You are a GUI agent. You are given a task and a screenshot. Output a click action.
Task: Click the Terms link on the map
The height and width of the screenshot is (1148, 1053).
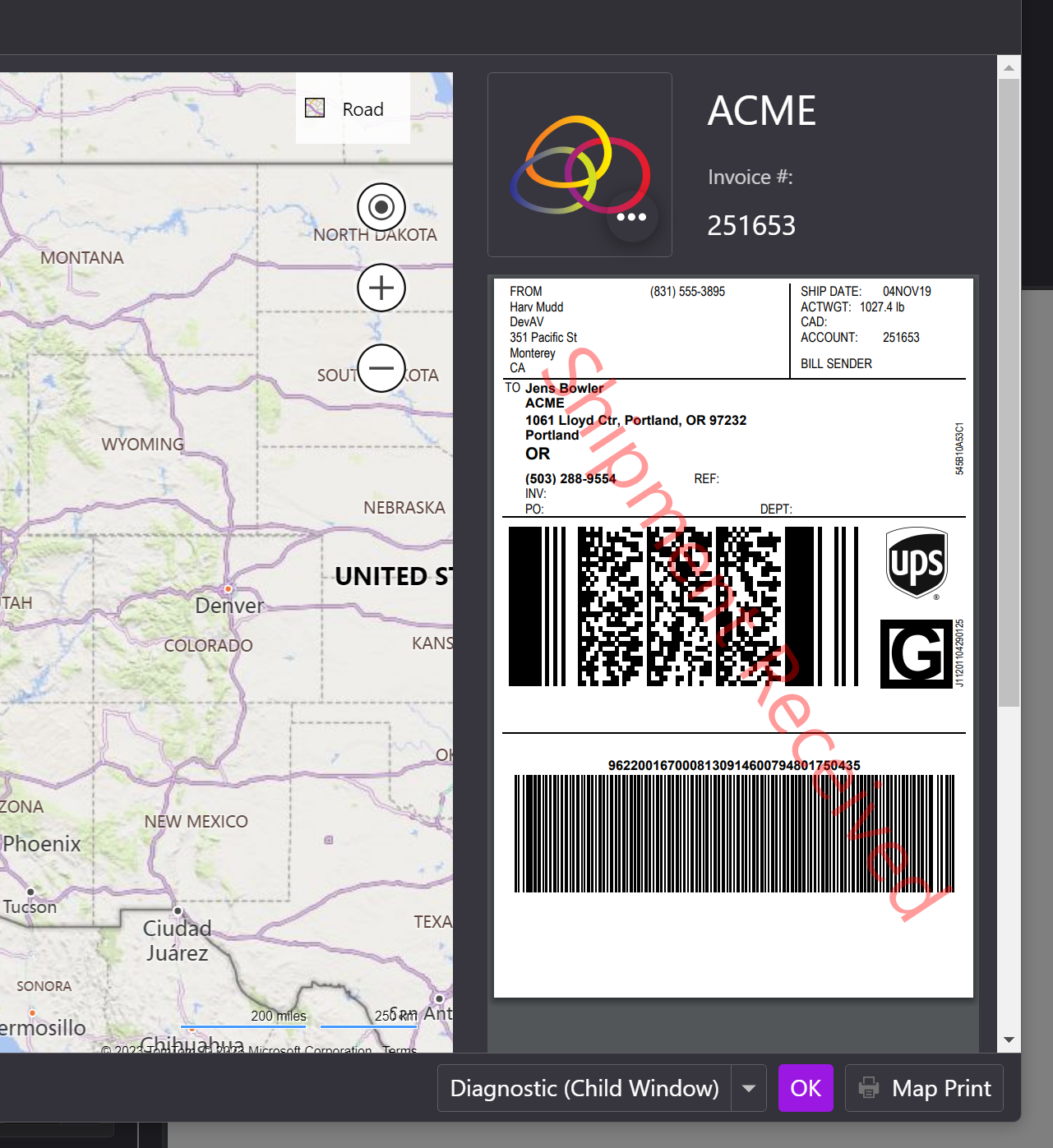(399, 1049)
